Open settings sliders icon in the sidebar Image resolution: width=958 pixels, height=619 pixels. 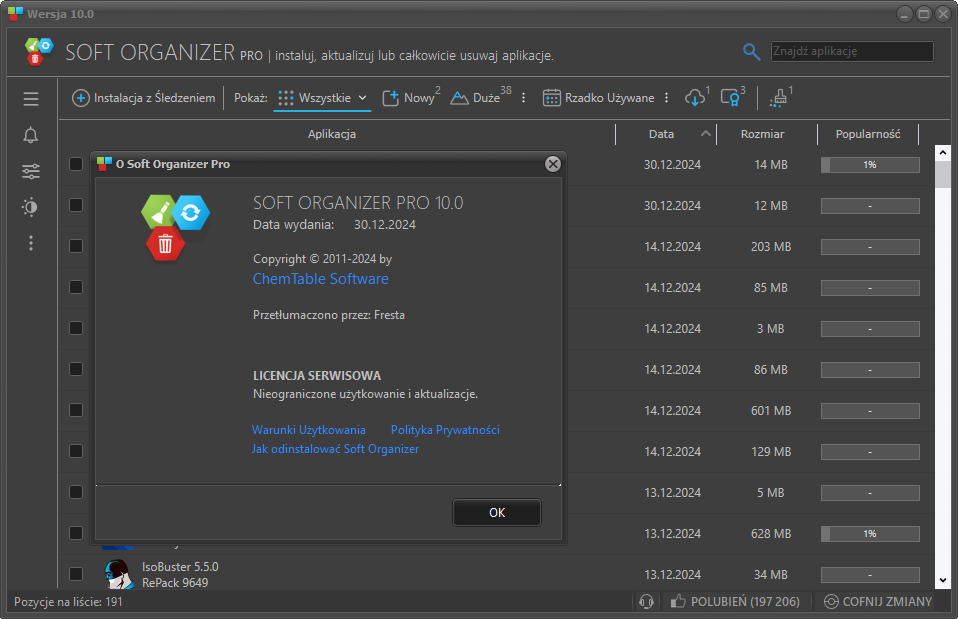click(x=31, y=171)
